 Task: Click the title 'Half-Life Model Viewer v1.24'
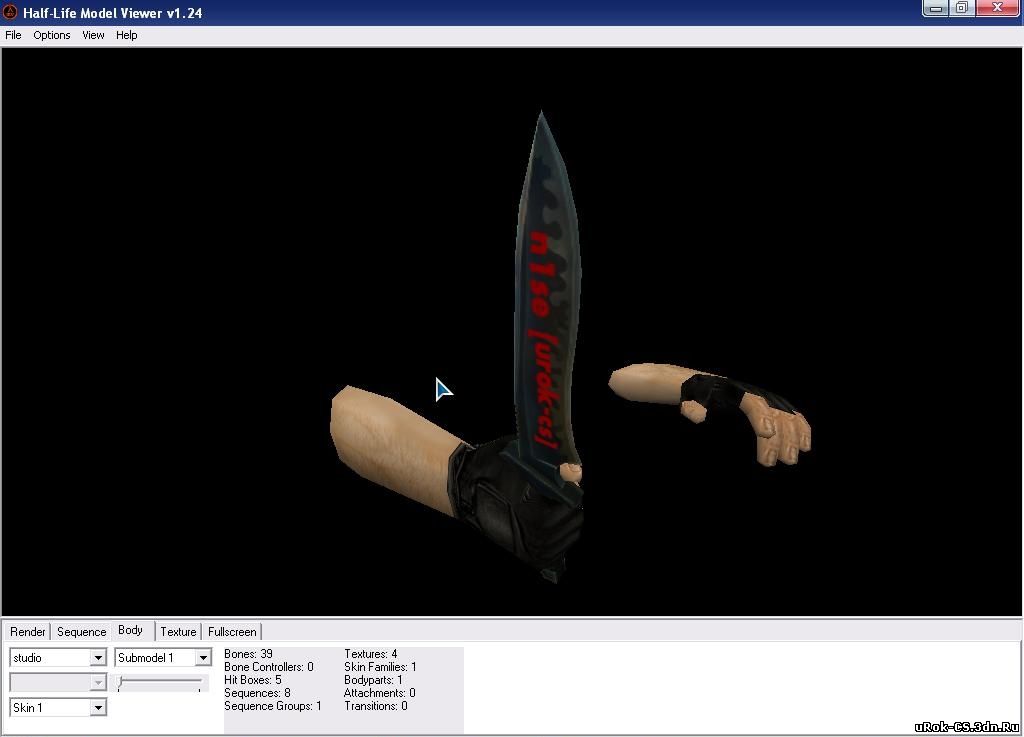(112, 12)
